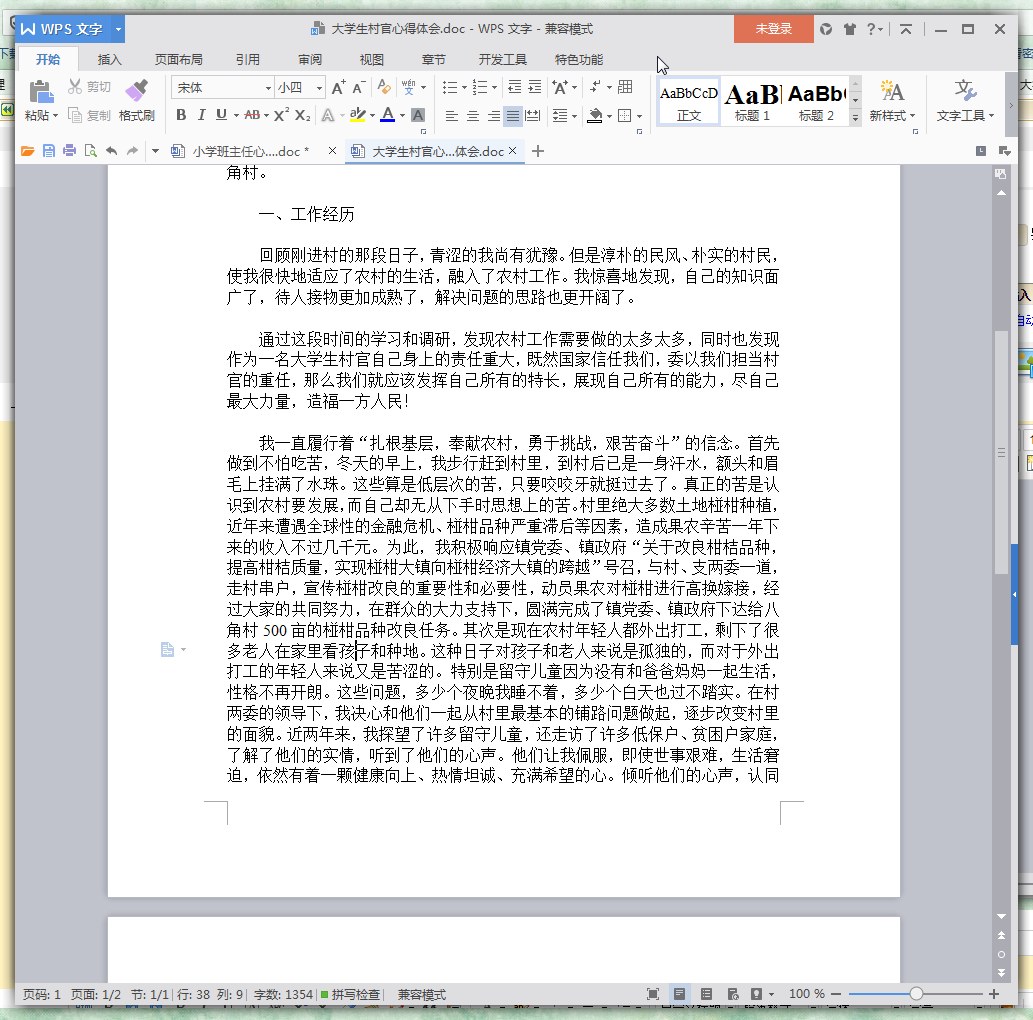The image size is (1033, 1020).
Task: Add new document tab with plus
Action: [538, 151]
